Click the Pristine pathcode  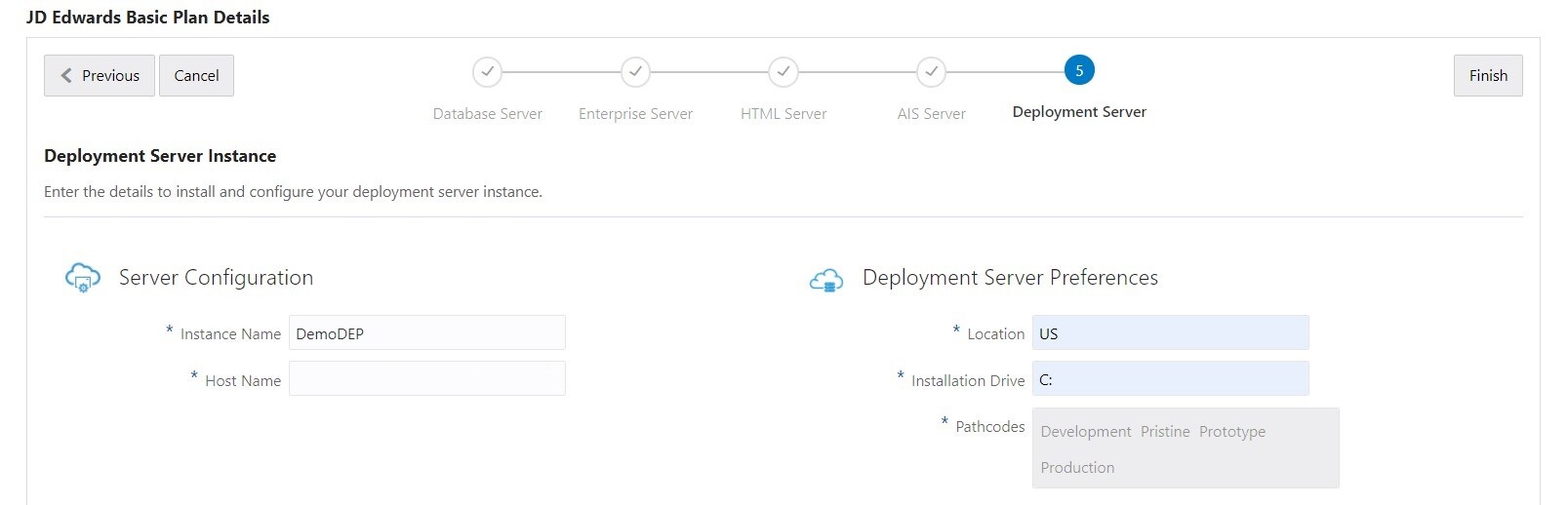(1165, 432)
